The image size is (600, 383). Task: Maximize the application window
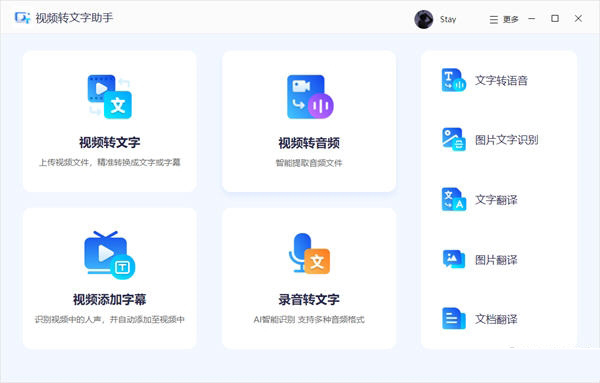[x=555, y=18]
